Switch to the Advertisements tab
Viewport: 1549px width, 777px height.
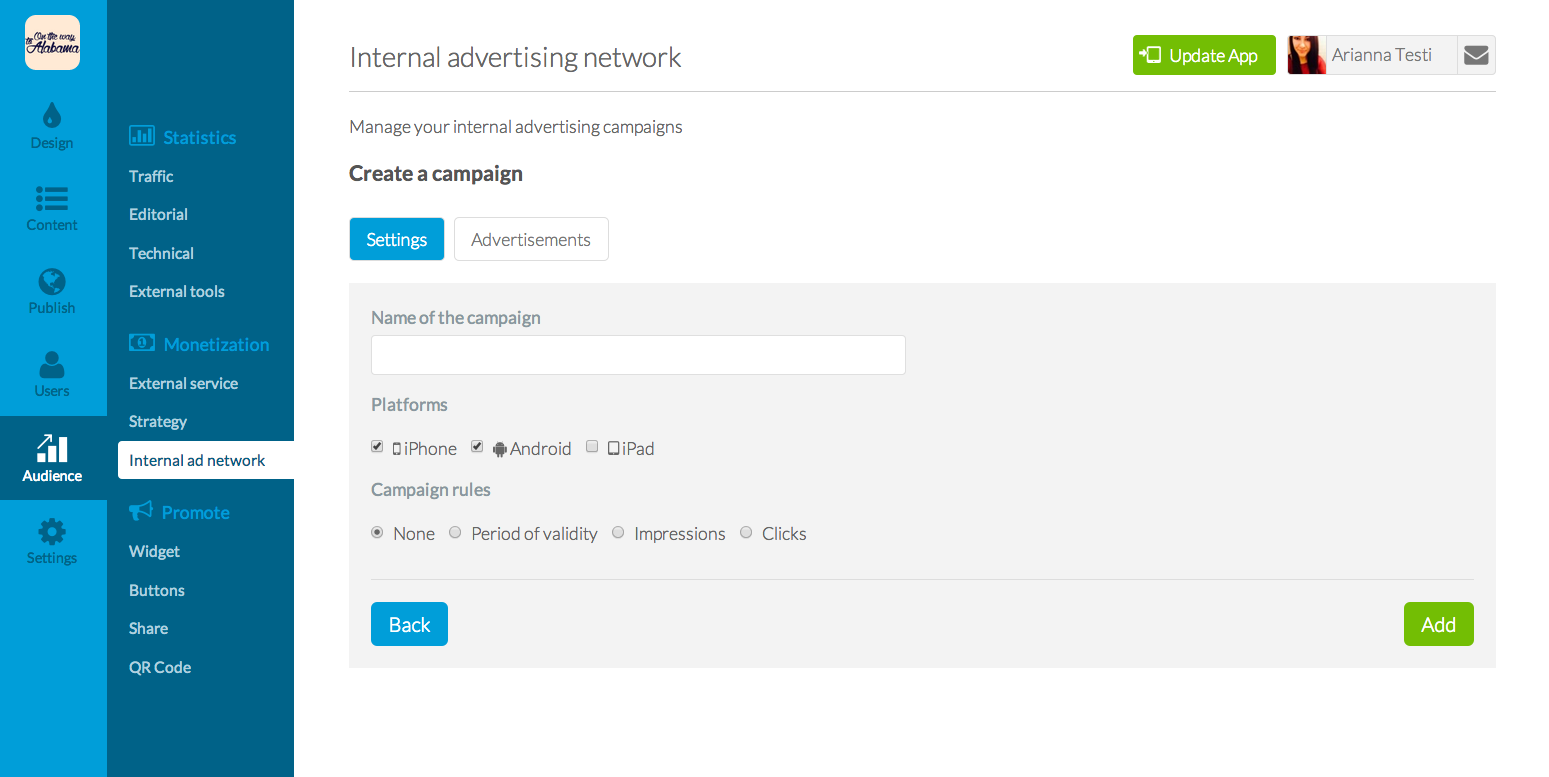531,239
